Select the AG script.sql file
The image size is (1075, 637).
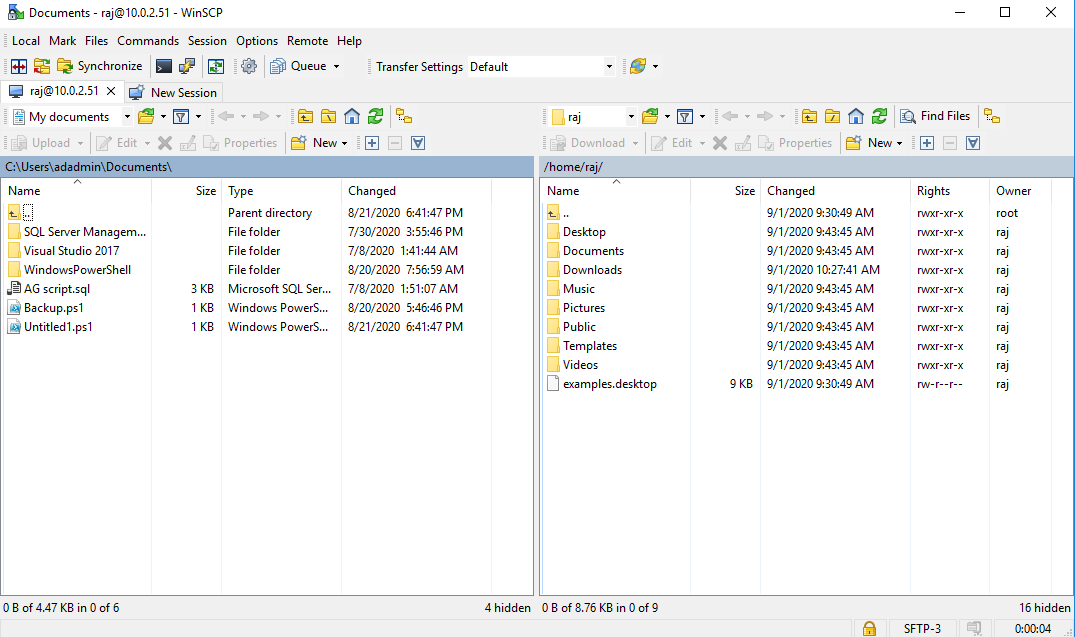pos(57,289)
